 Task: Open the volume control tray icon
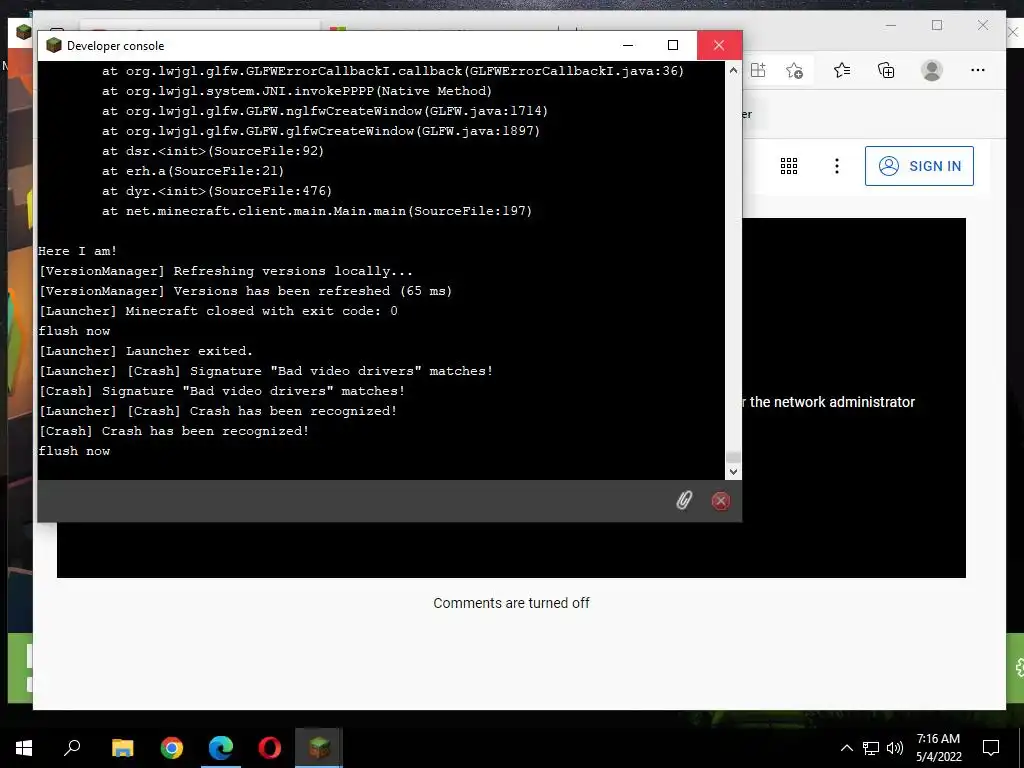coord(895,748)
